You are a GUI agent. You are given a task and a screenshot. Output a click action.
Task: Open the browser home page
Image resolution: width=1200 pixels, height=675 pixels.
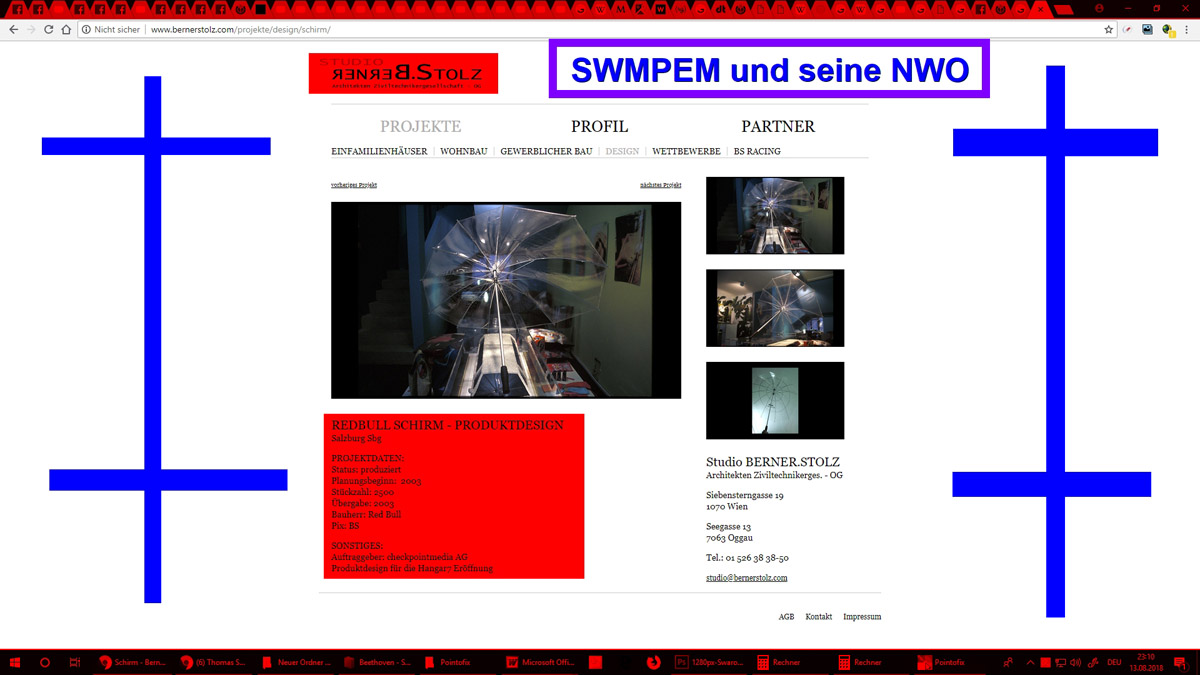(x=66, y=30)
